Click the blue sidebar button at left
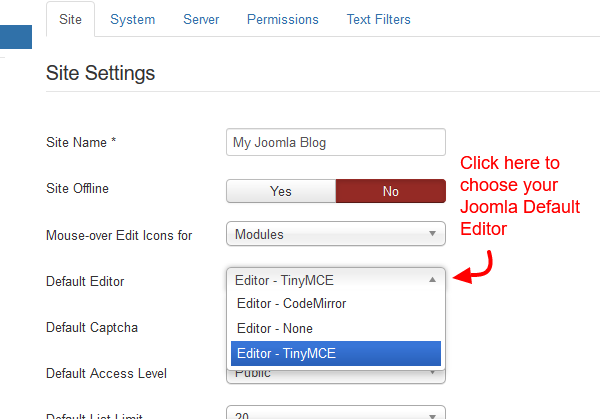600x419 pixels. pyautogui.click(x=16, y=37)
